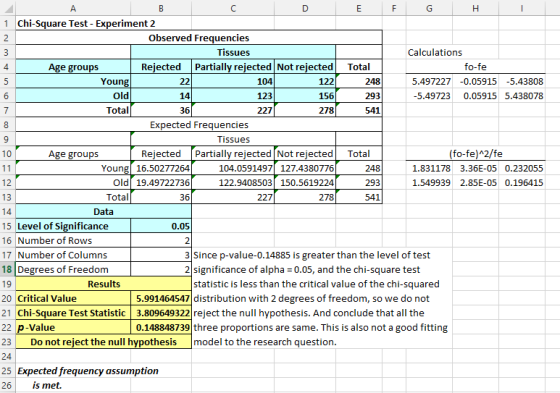Image resolution: width=560 pixels, height=393 pixels.
Task: Click the observed value 156 cell
Action: tap(305, 96)
